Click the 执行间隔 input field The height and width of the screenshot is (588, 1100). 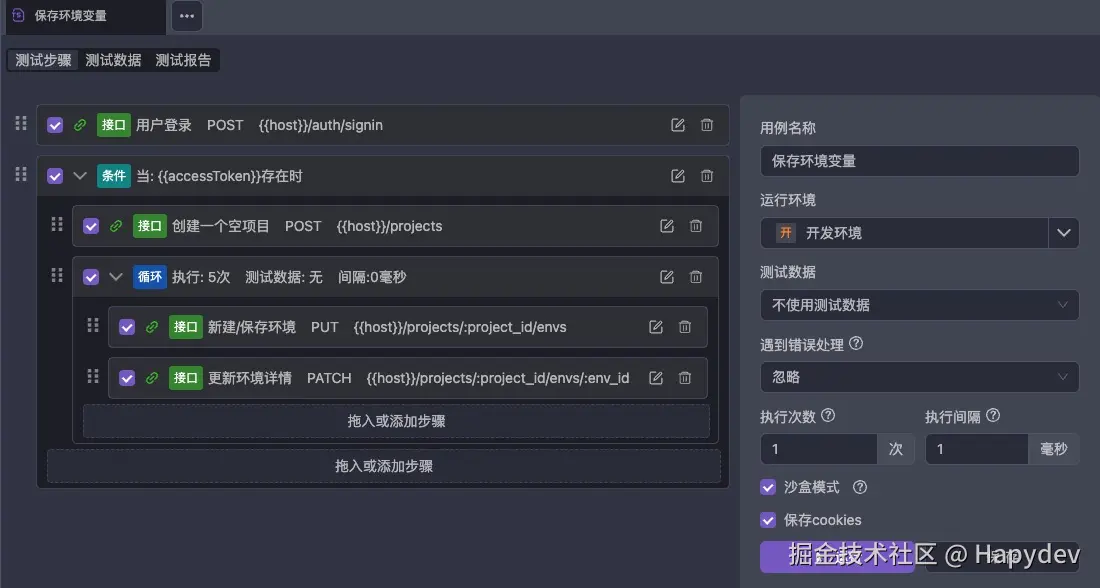pos(977,449)
